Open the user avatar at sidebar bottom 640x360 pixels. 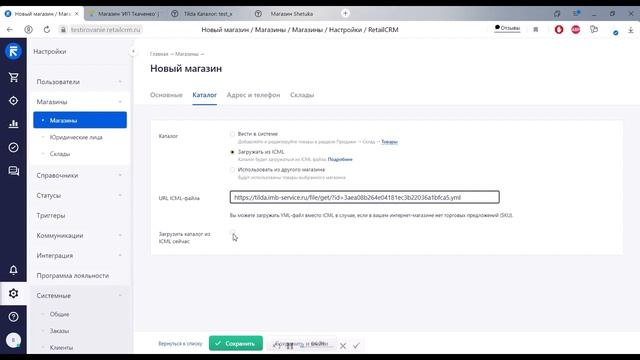coord(13,340)
